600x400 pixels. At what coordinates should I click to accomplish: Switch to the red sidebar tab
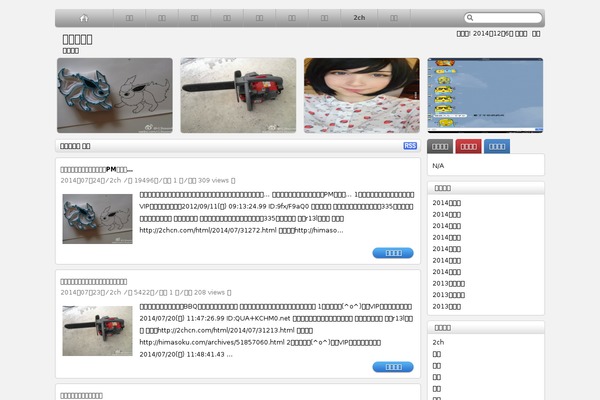click(468, 146)
